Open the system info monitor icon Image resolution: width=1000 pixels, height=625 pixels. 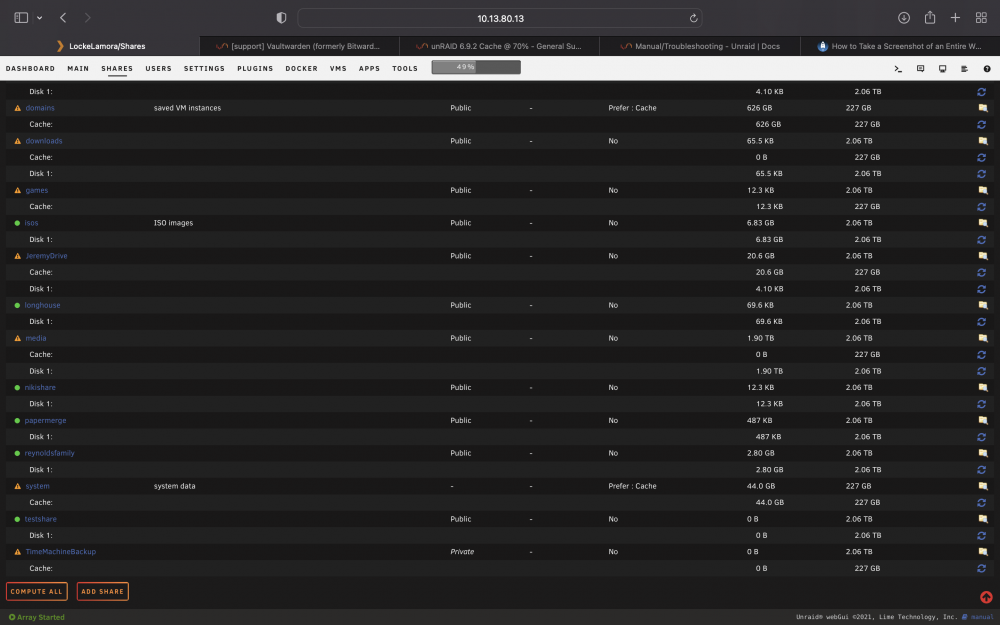pos(943,69)
